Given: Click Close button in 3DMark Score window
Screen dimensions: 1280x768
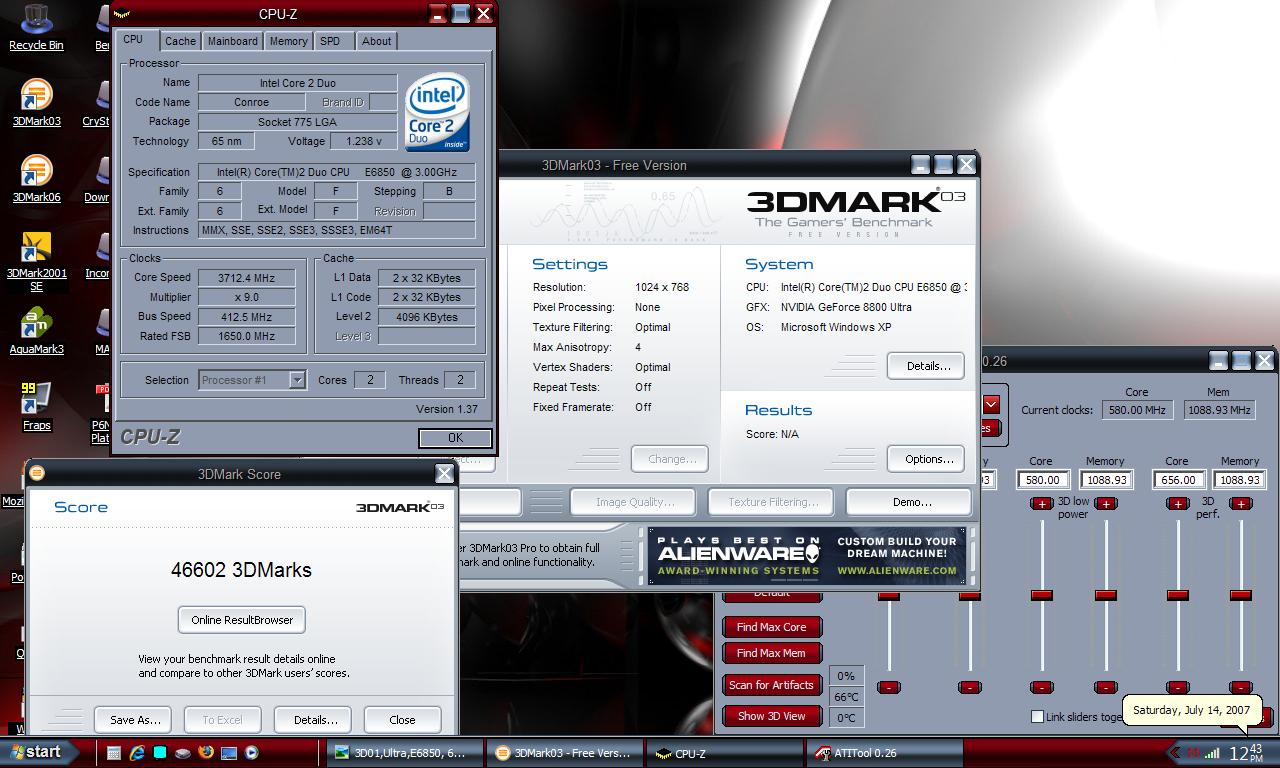Looking at the screenshot, I should point(402,720).
